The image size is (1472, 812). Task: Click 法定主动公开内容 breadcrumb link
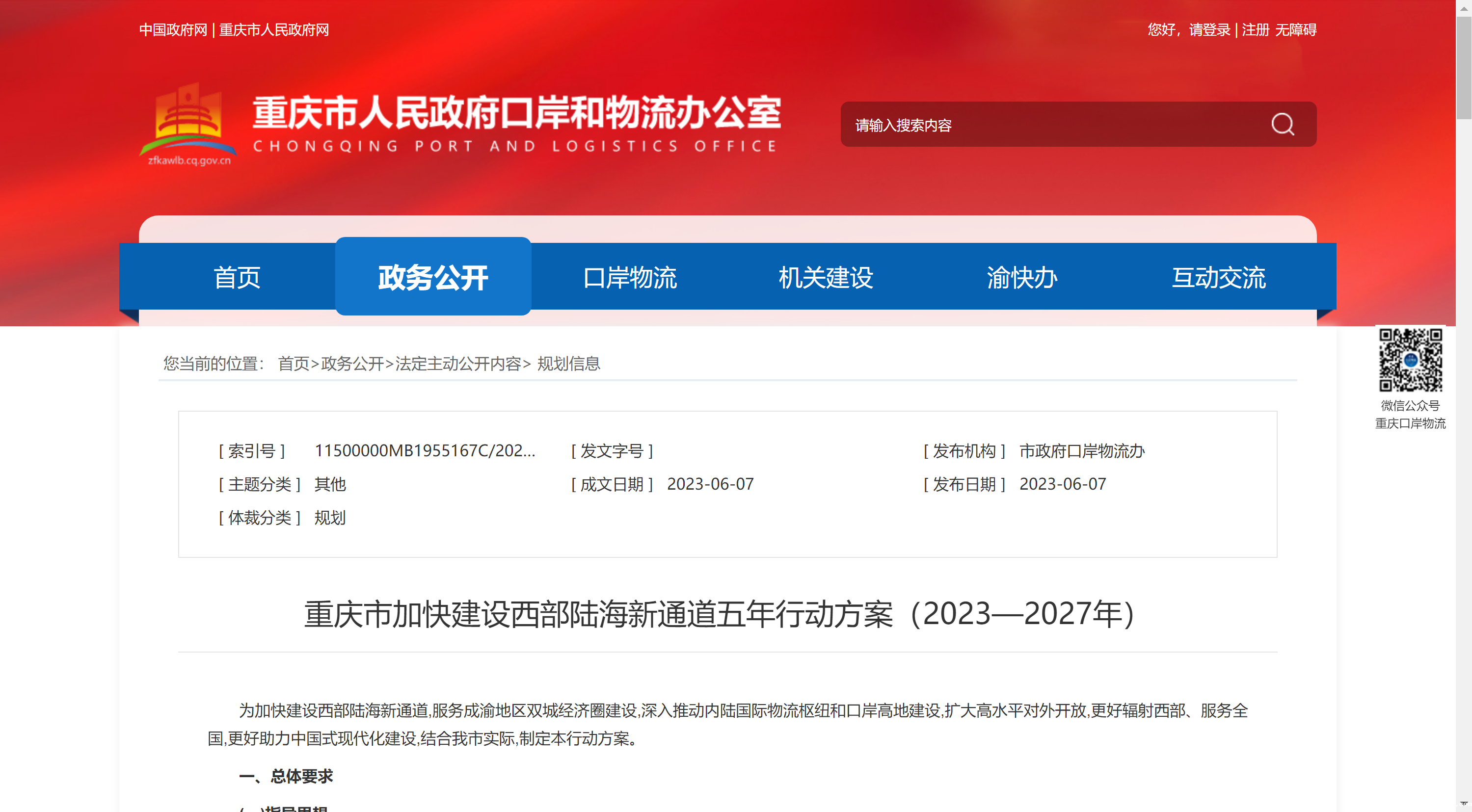click(x=458, y=364)
